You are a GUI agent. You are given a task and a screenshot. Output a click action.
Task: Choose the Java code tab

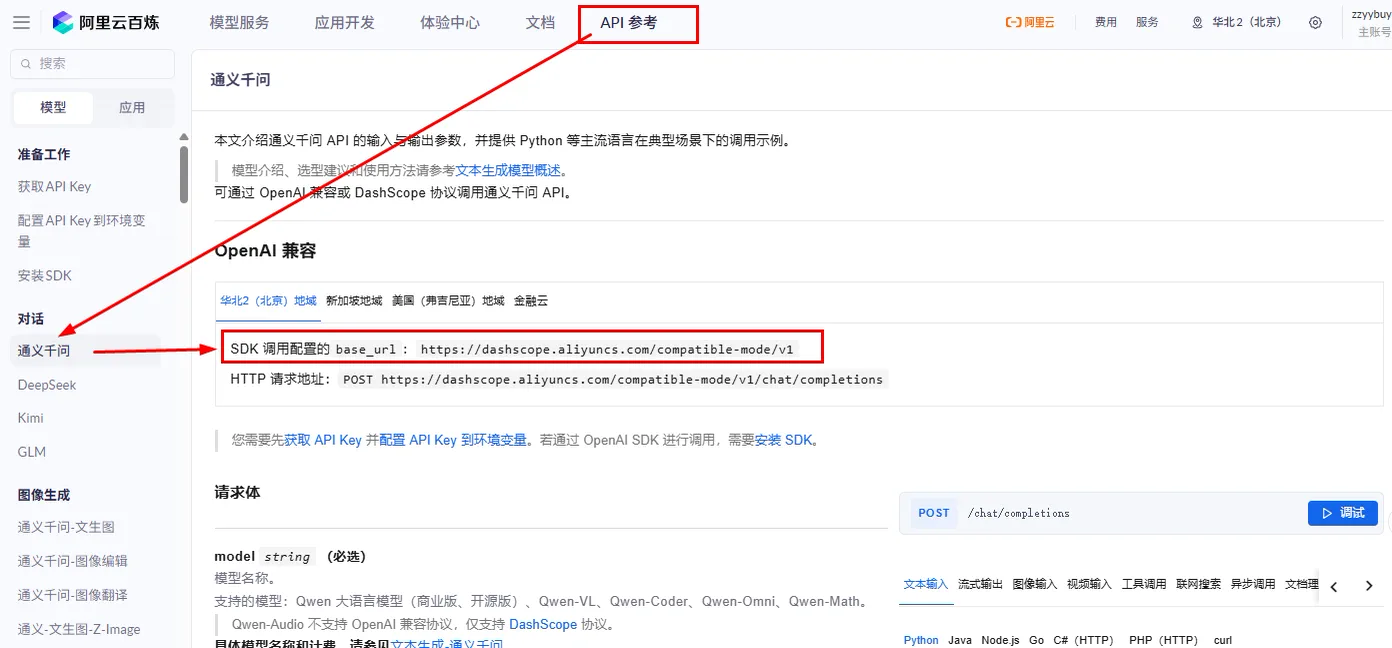[x=960, y=640]
